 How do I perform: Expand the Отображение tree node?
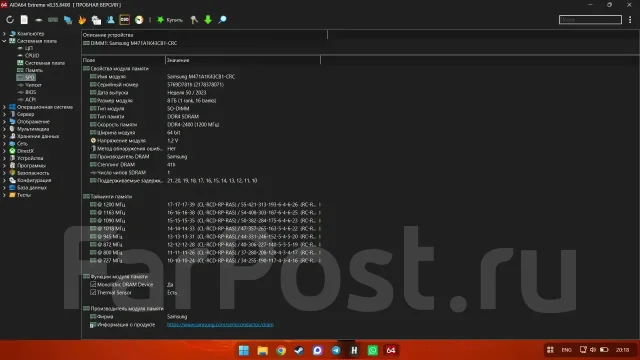pos(4,122)
